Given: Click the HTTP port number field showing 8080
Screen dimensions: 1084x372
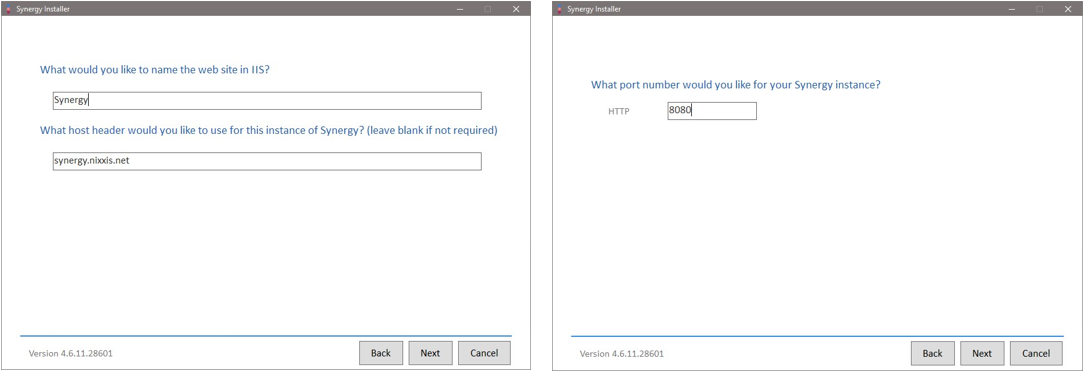Looking at the screenshot, I should tap(712, 111).
